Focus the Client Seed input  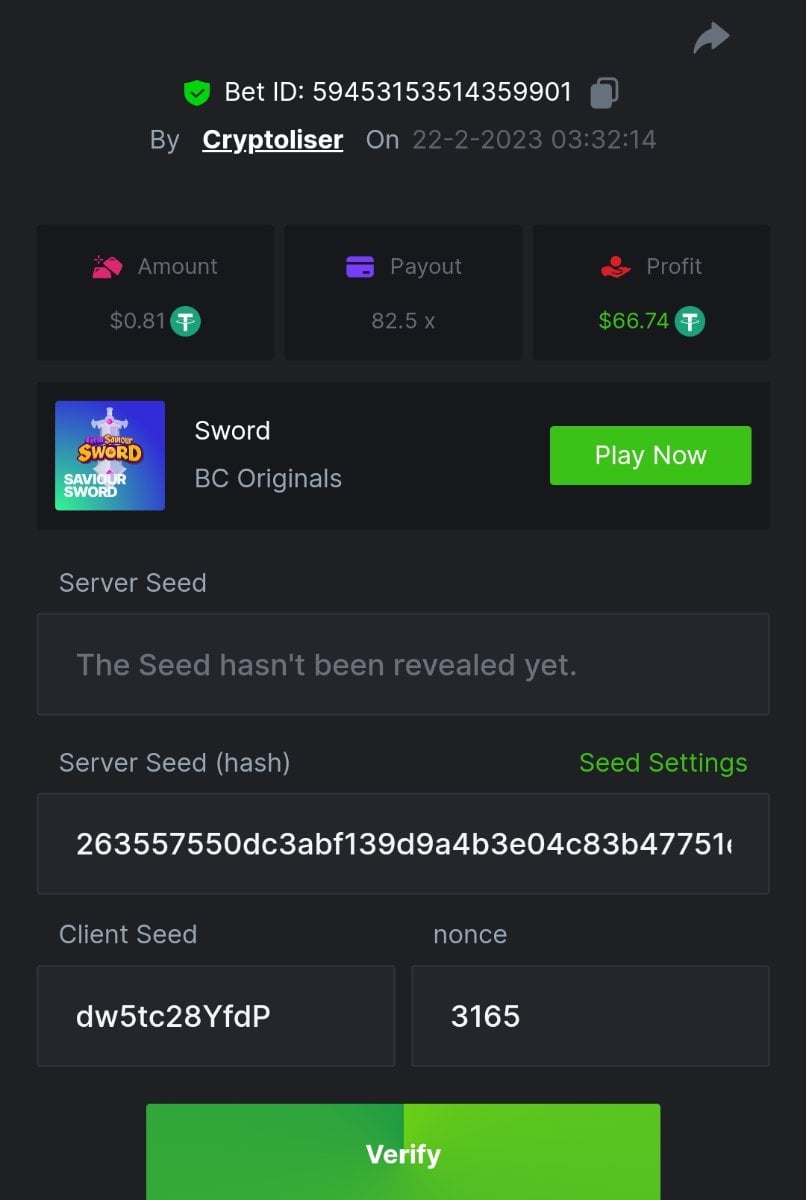pyautogui.click(x=216, y=1016)
